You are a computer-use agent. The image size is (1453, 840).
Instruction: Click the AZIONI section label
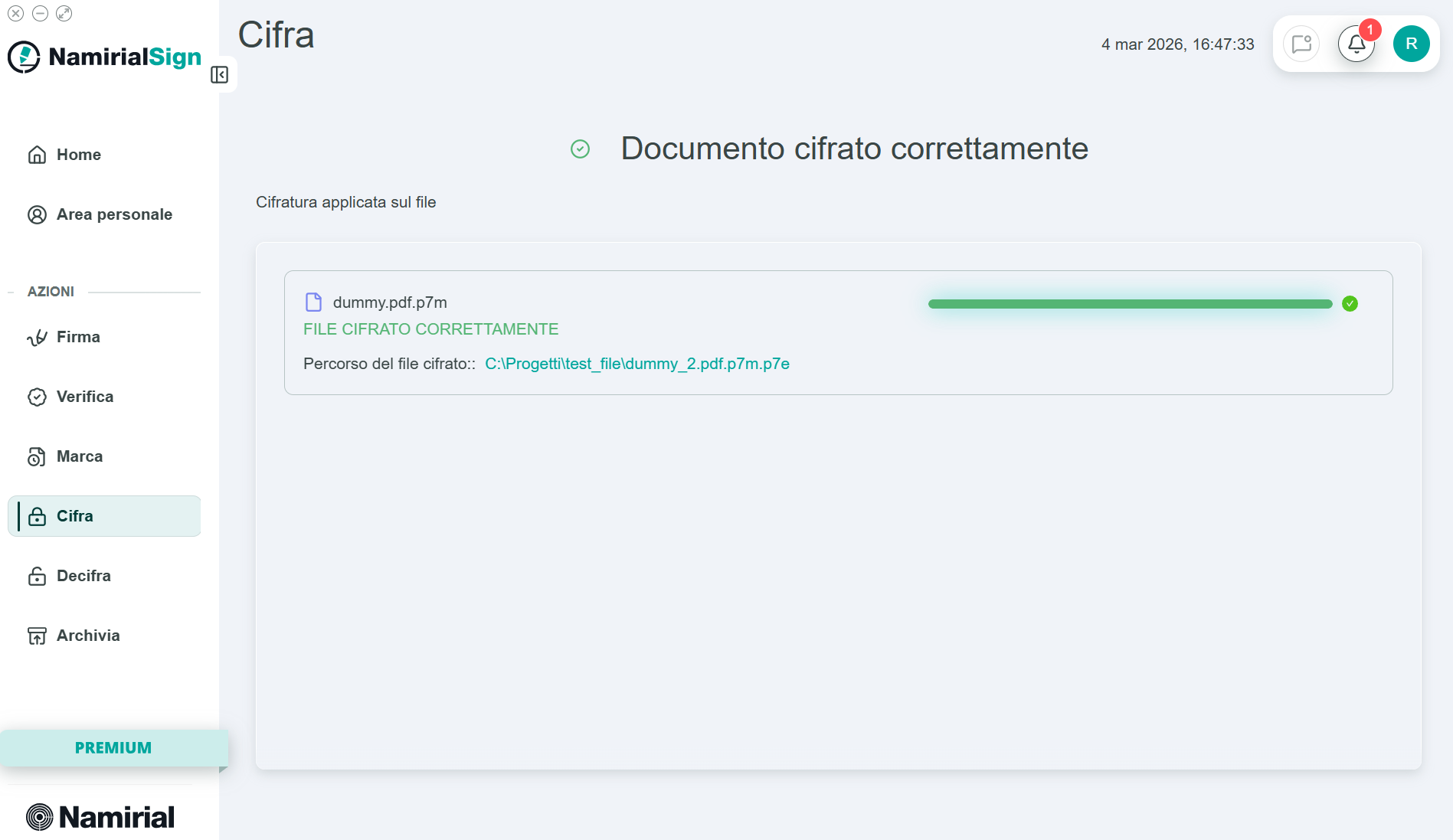51,292
